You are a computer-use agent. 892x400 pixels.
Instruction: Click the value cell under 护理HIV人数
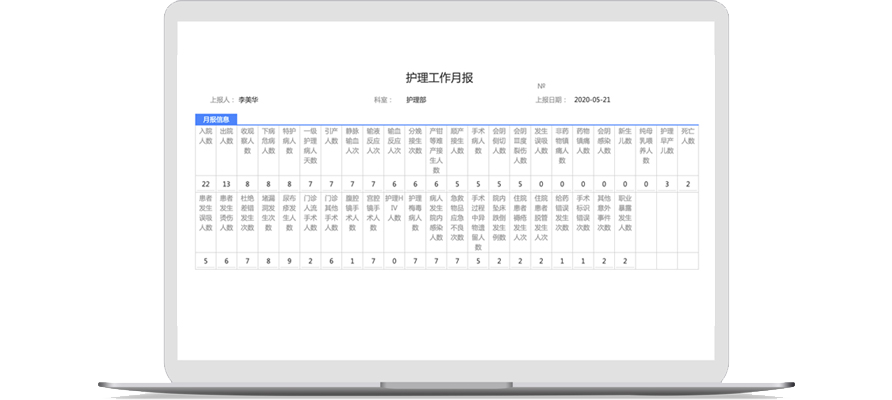pyautogui.click(x=393, y=261)
